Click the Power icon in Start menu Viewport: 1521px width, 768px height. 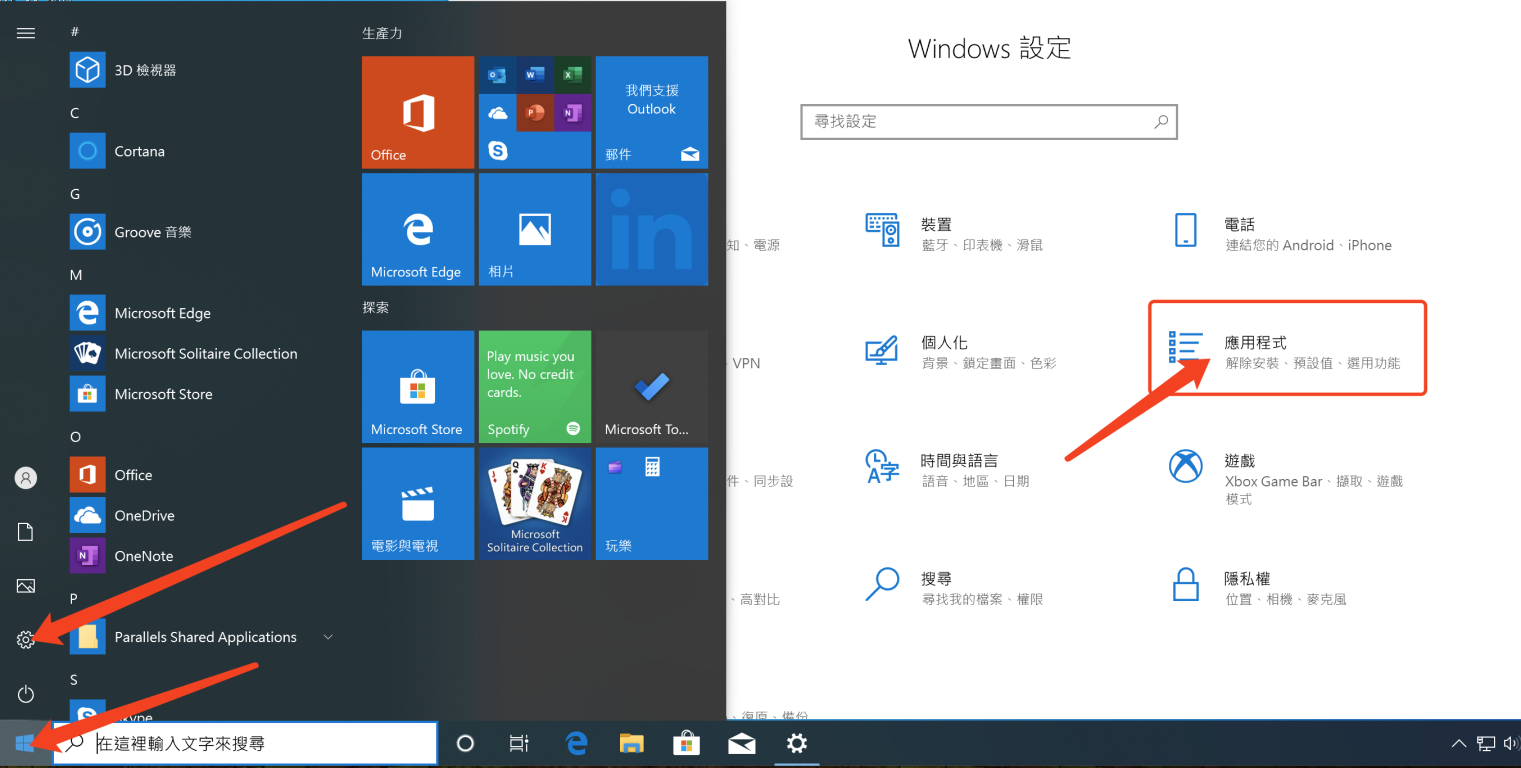click(26, 694)
